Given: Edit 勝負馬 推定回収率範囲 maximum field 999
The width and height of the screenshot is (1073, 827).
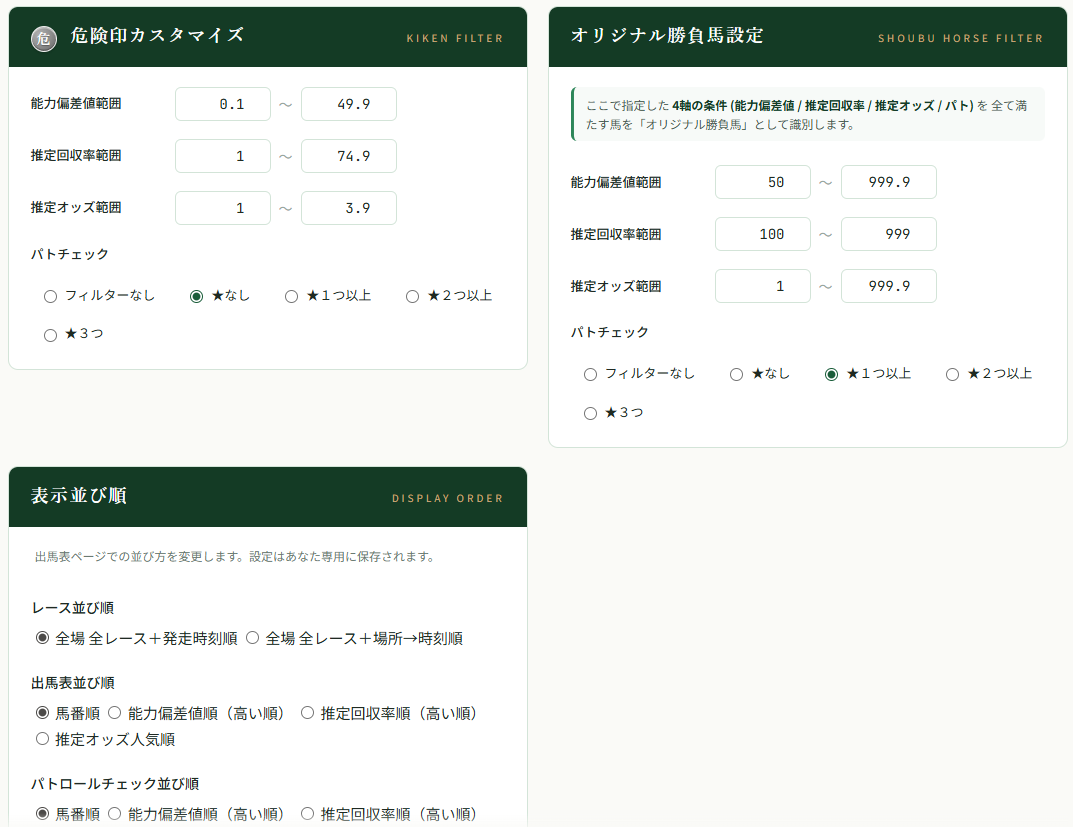Looking at the screenshot, I should pyautogui.click(x=889, y=234).
